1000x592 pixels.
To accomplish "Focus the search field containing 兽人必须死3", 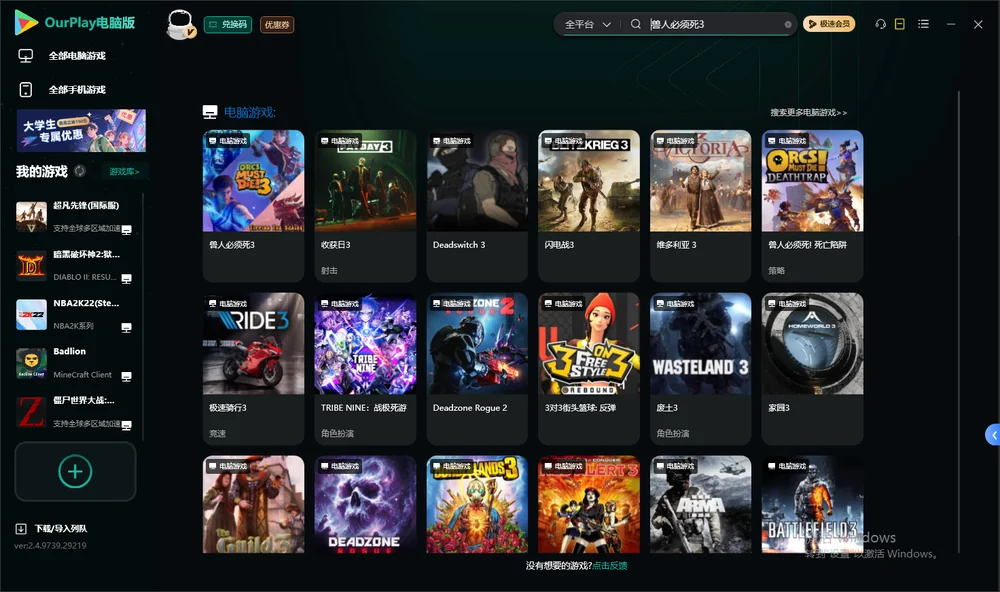I will (714, 24).
